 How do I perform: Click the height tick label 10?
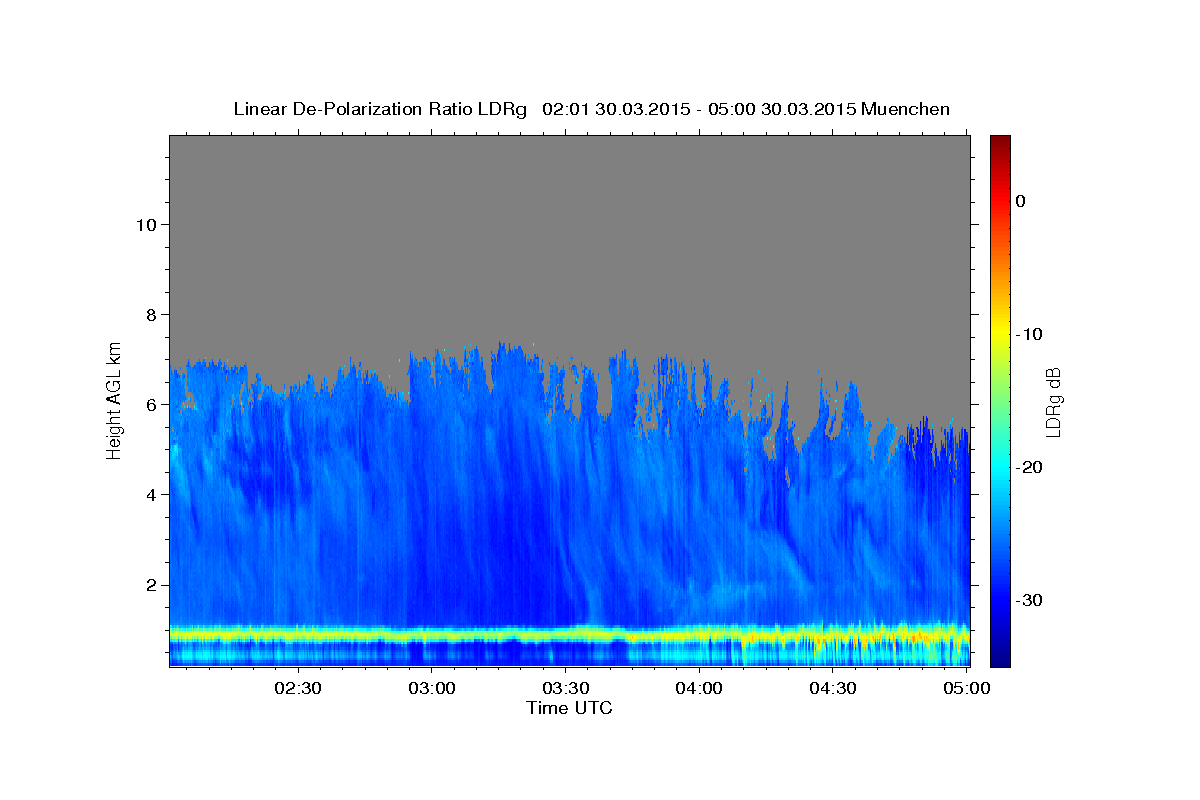coord(145,224)
